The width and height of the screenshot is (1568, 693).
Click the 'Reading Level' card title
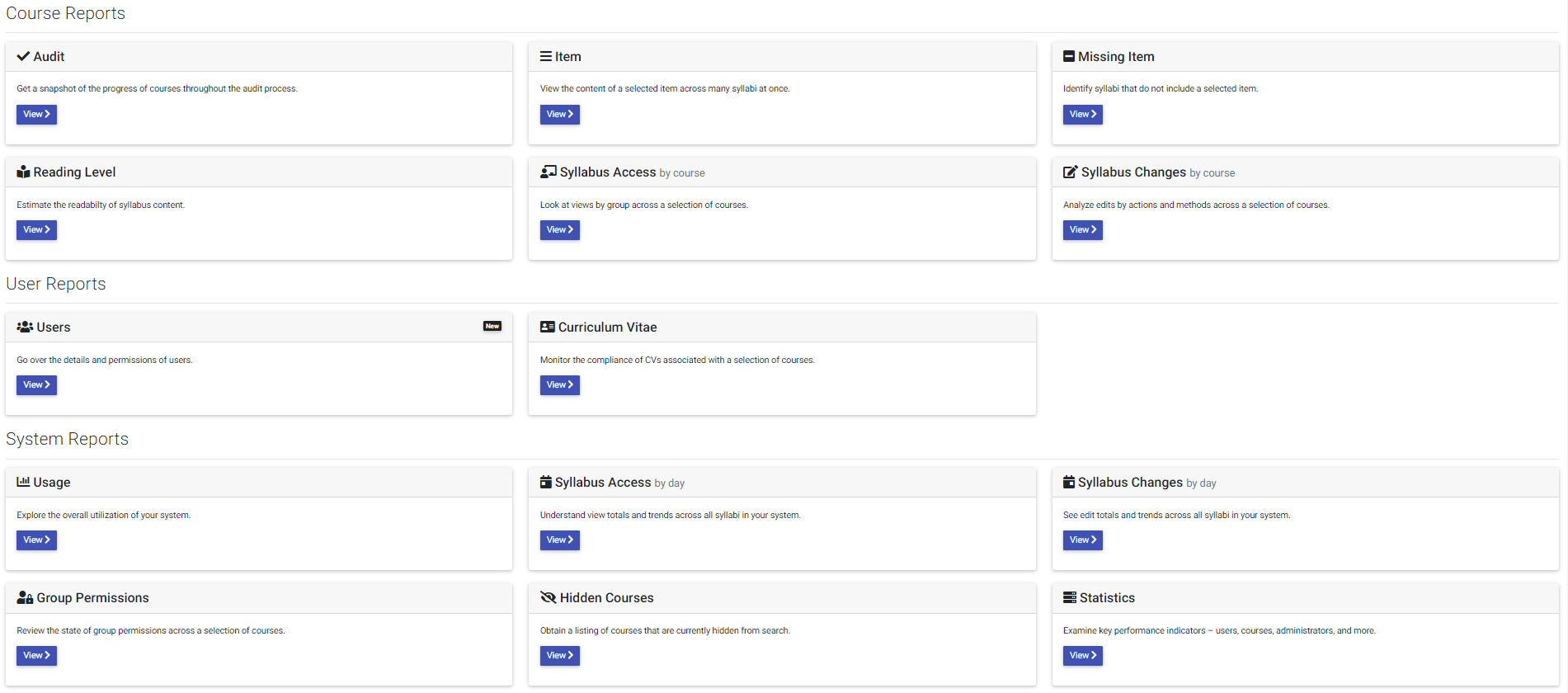74,172
